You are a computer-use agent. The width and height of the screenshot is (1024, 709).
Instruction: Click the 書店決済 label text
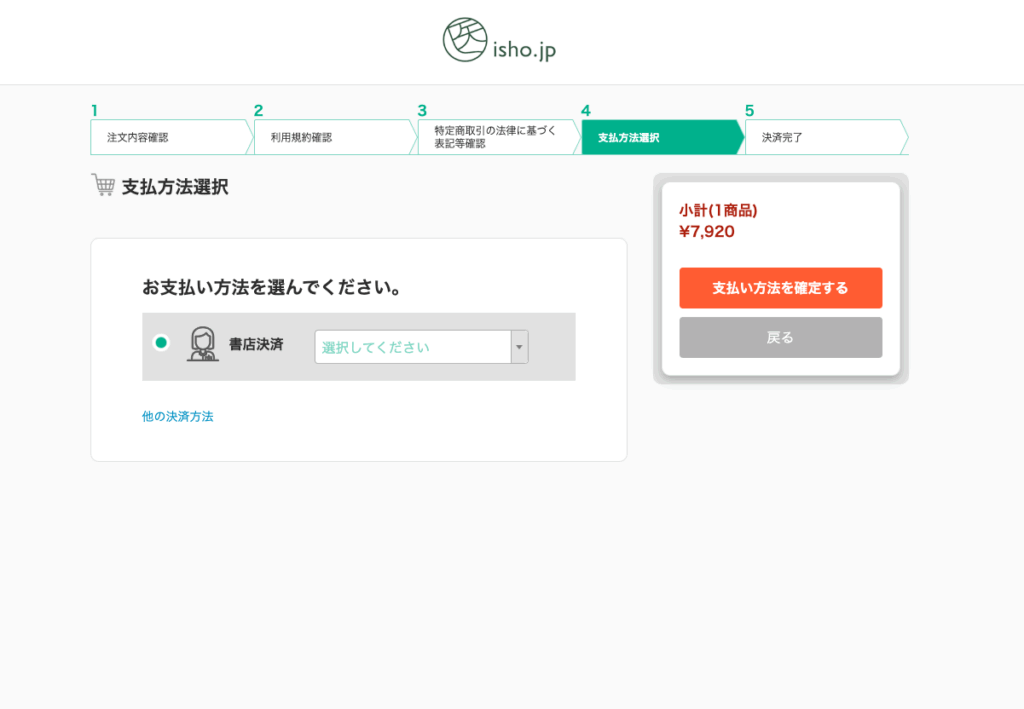click(256, 344)
